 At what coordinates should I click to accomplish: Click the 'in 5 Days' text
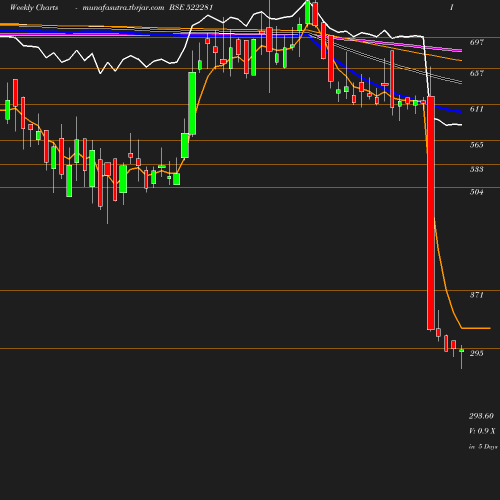483,447
